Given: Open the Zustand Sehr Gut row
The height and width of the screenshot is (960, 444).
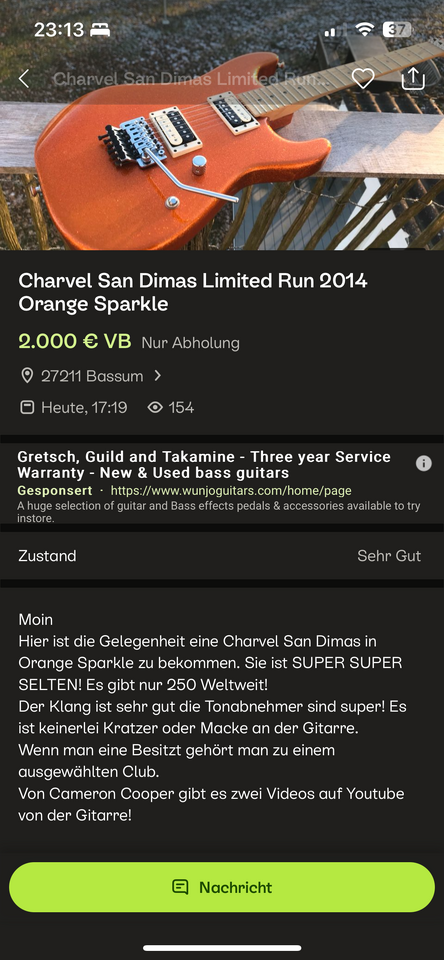Looking at the screenshot, I should pyautogui.click(x=222, y=556).
